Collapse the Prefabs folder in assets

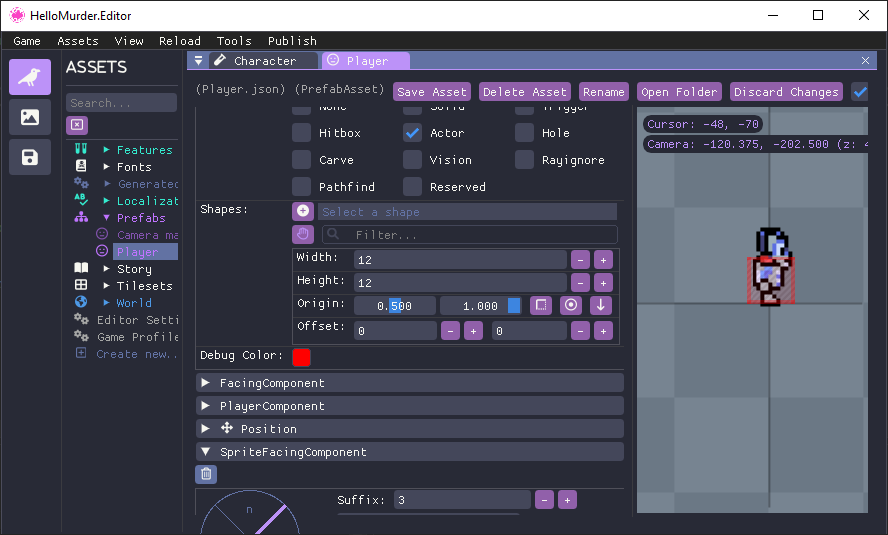click(106, 218)
